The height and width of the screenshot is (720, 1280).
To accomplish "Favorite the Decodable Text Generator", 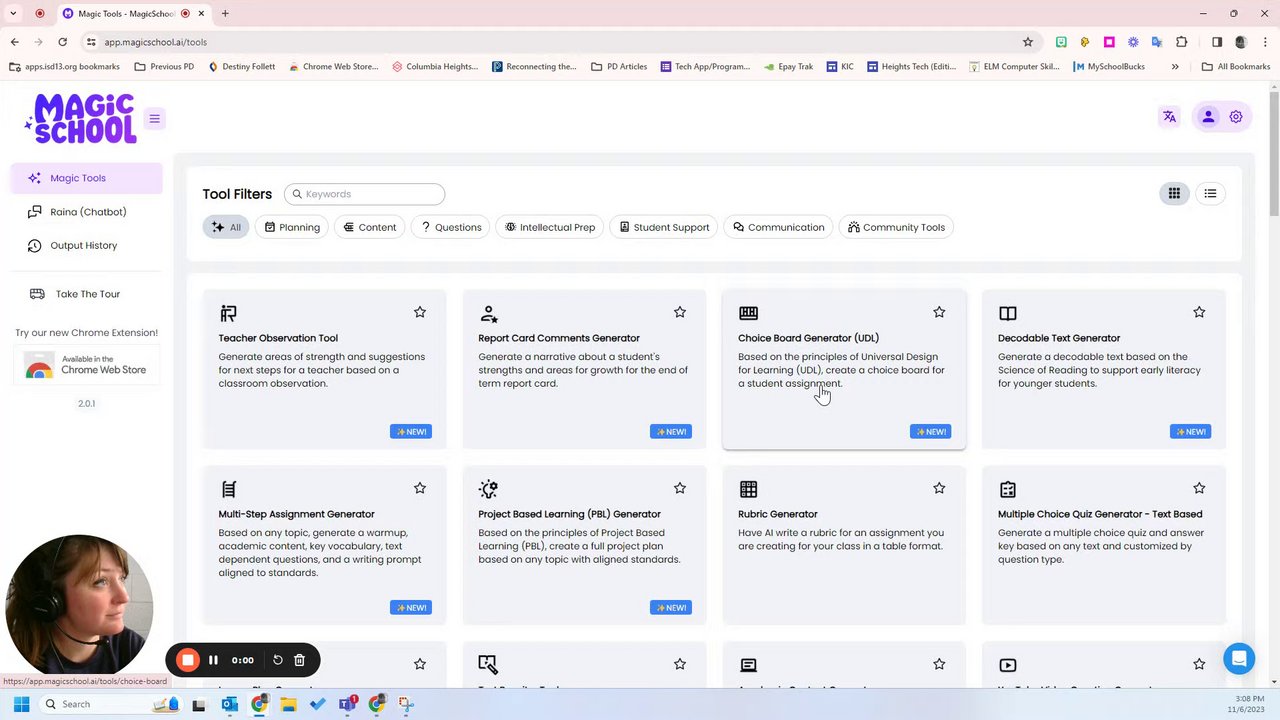I will coord(1199,312).
